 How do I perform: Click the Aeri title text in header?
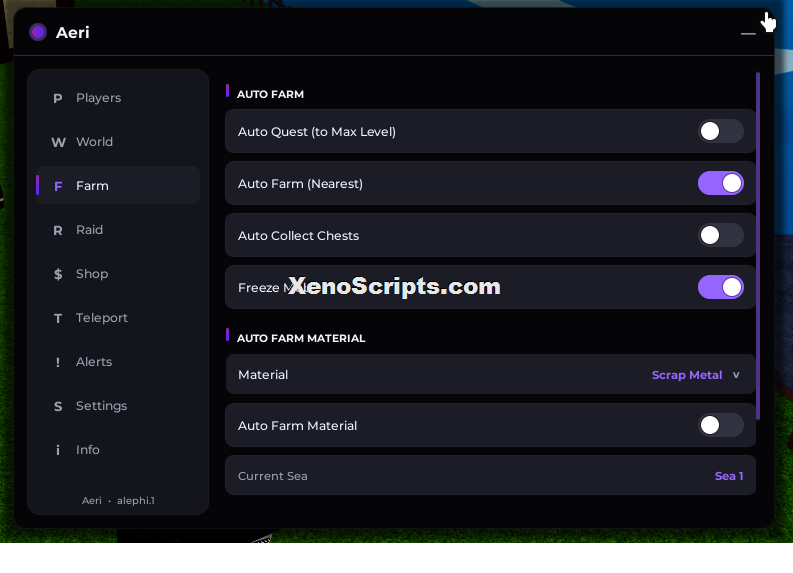tap(73, 32)
